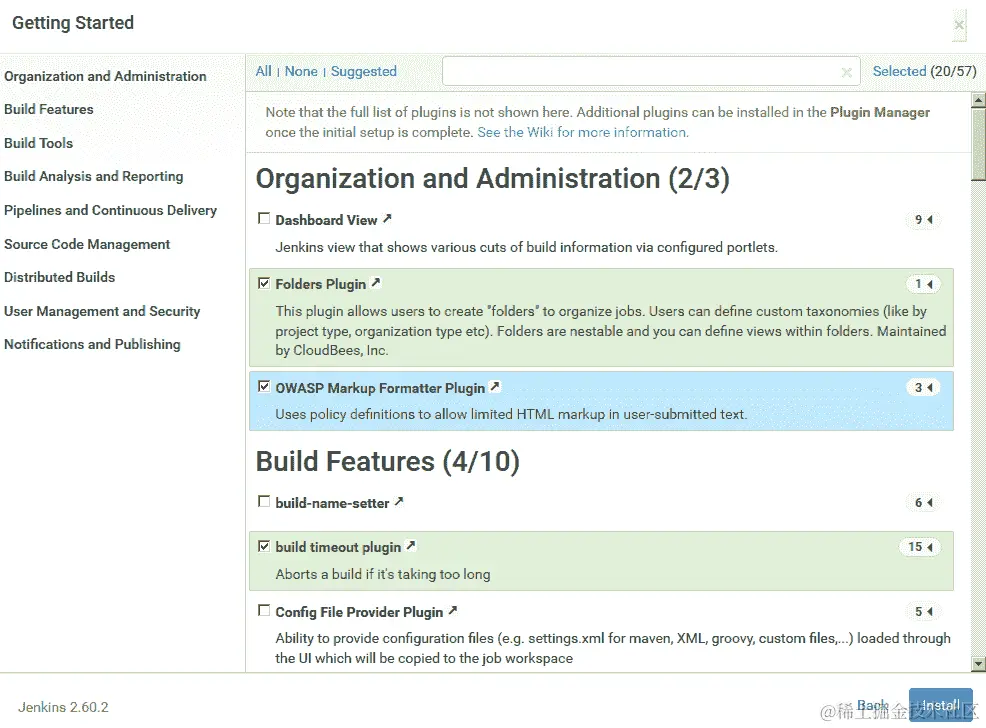Show Selected plugins (20/57)
This screenshot has width=986, height=728.
924,71
